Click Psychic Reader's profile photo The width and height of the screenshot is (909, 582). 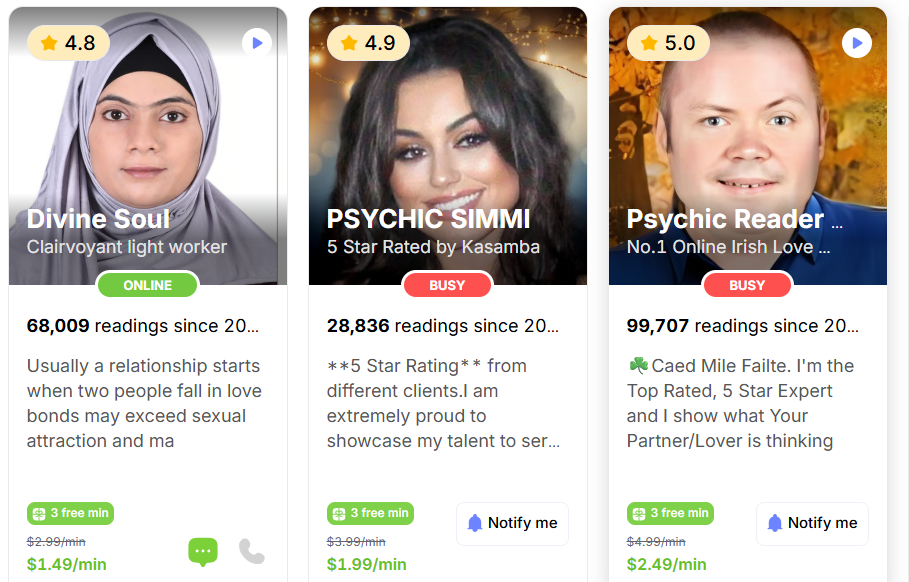(x=748, y=120)
